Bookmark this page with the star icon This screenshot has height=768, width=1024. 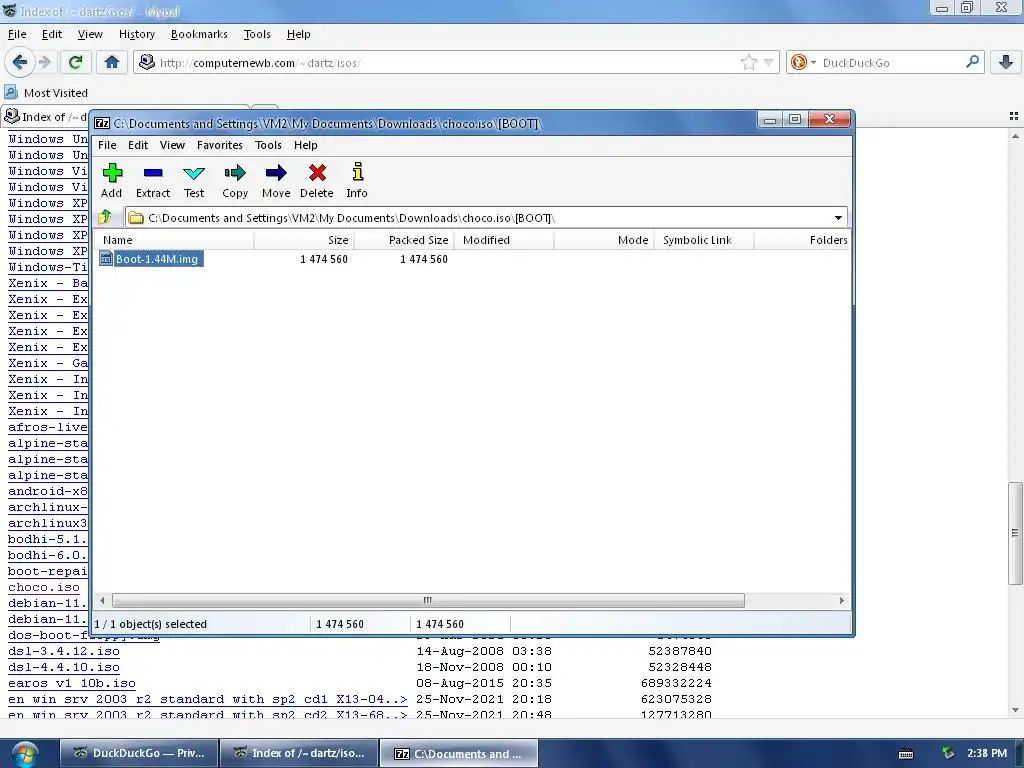(x=748, y=63)
